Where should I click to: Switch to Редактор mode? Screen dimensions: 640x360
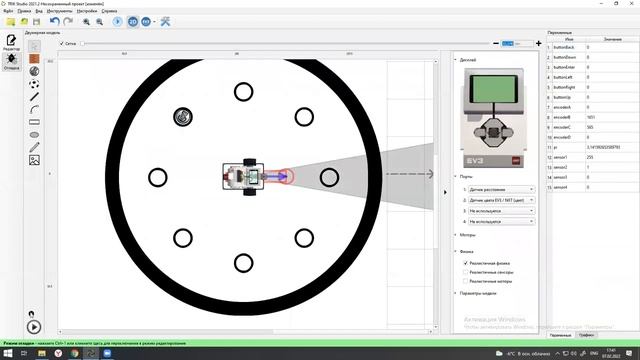click(11, 42)
